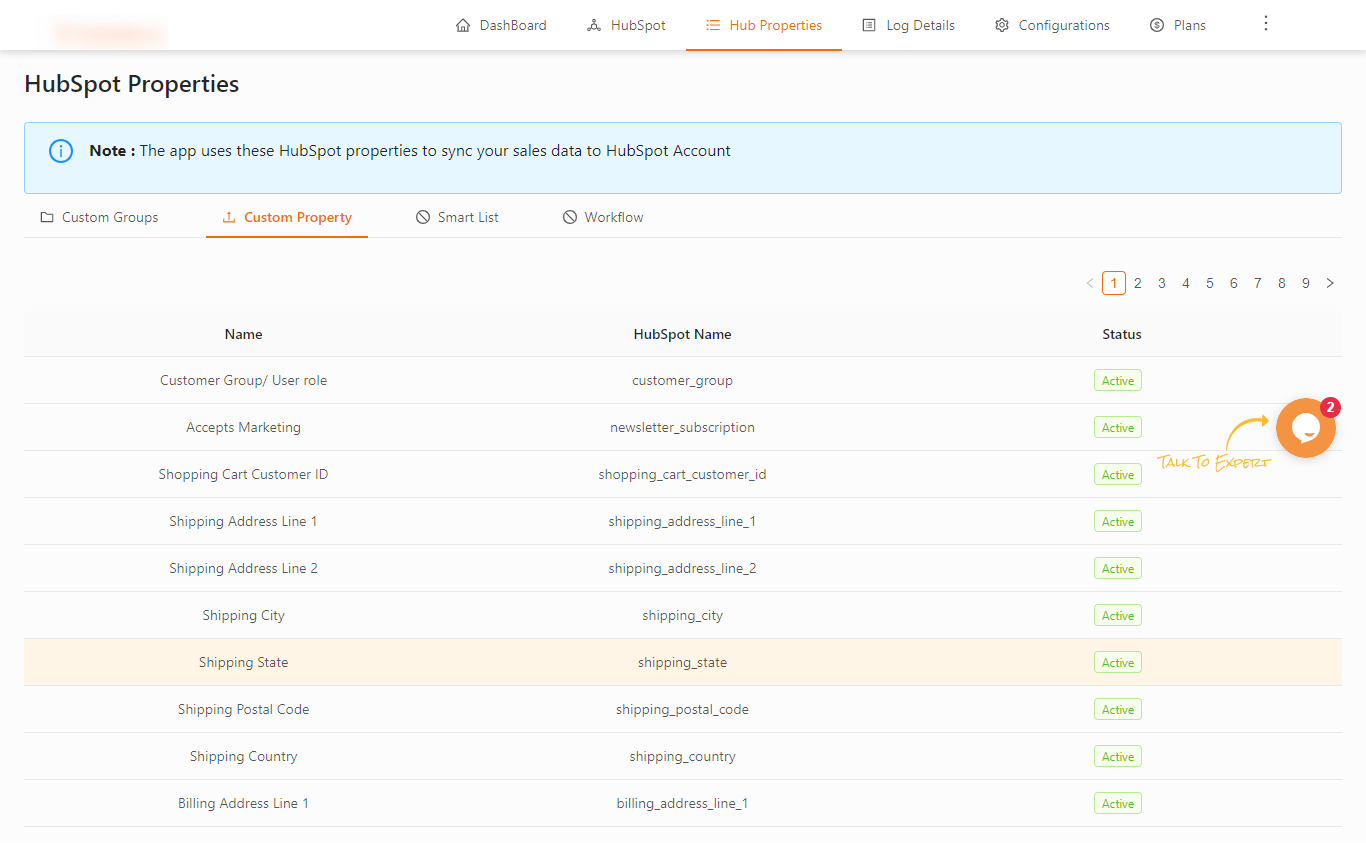Select page 1 in pagination
Screen dimensions: 1366x843
pos(1114,283)
